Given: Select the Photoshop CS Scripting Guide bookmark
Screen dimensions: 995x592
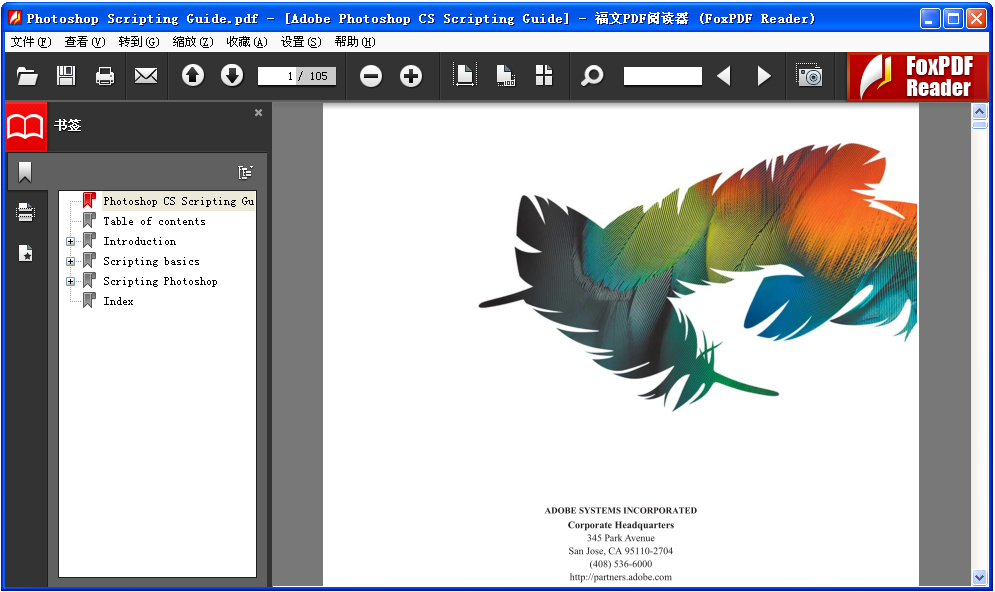Looking at the screenshot, I should [x=178, y=201].
